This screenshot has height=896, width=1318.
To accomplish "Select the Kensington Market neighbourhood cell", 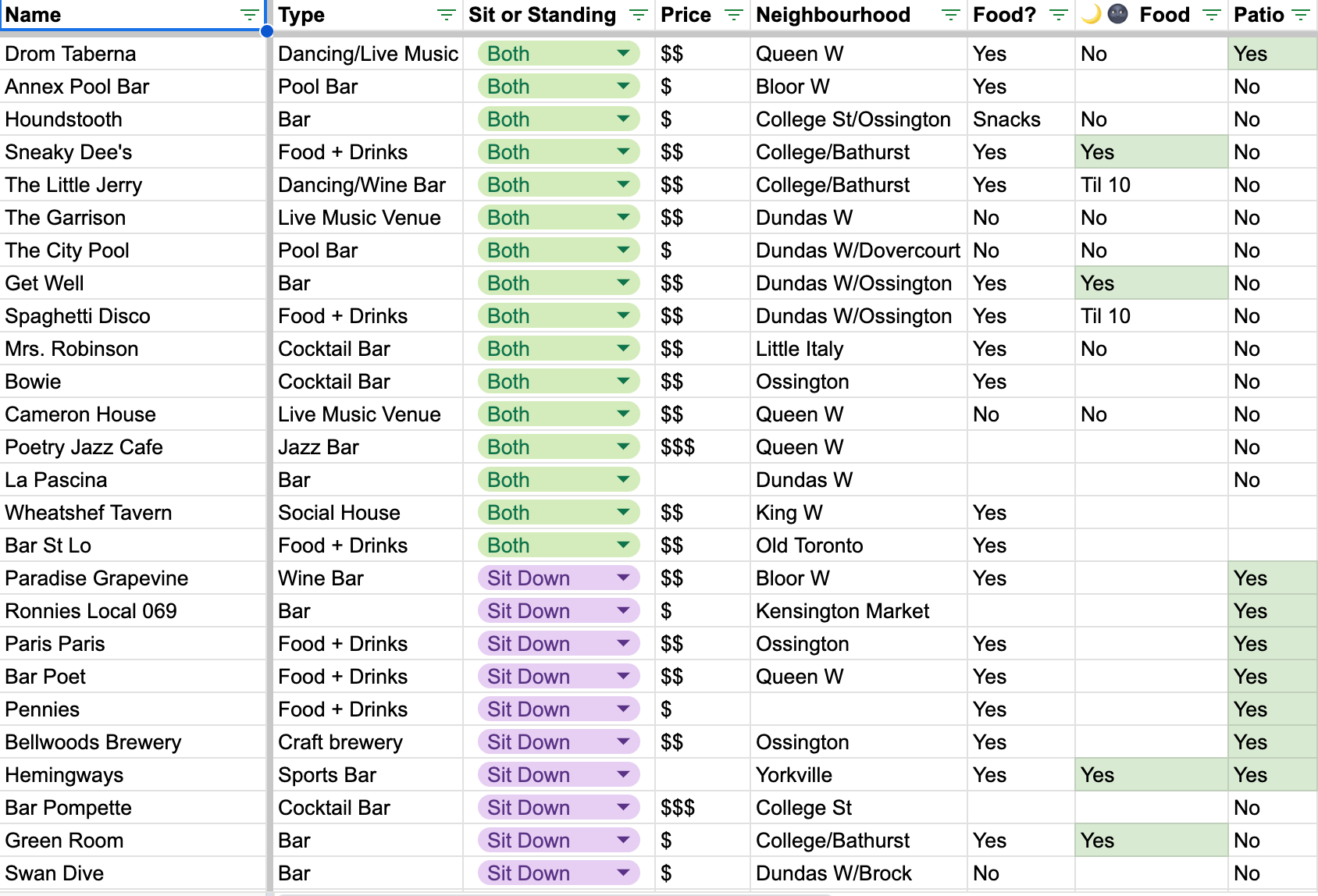I will tap(857, 611).
